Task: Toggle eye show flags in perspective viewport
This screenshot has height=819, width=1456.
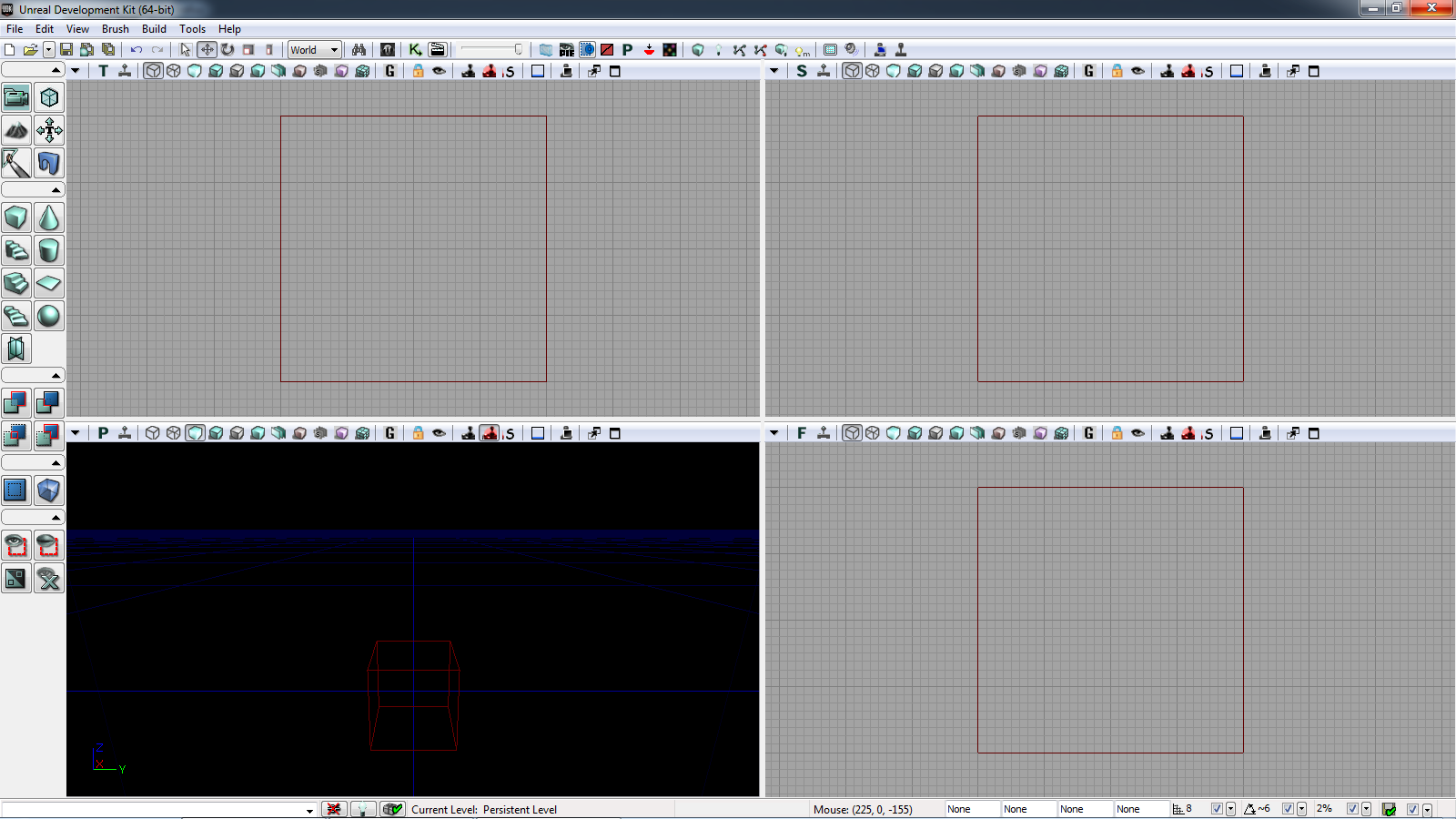Action: coord(439,433)
